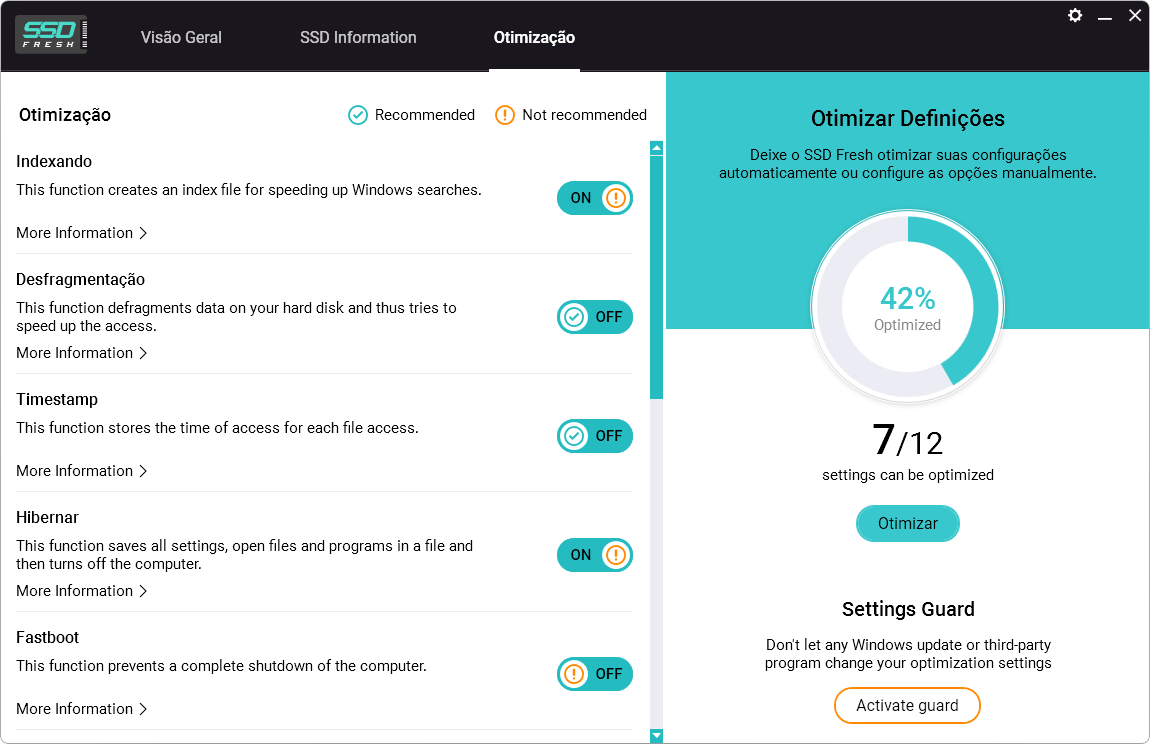Turn on the Desfragmentação toggle
Image resolution: width=1150 pixels, height=744 pixels.
(595, 317)
